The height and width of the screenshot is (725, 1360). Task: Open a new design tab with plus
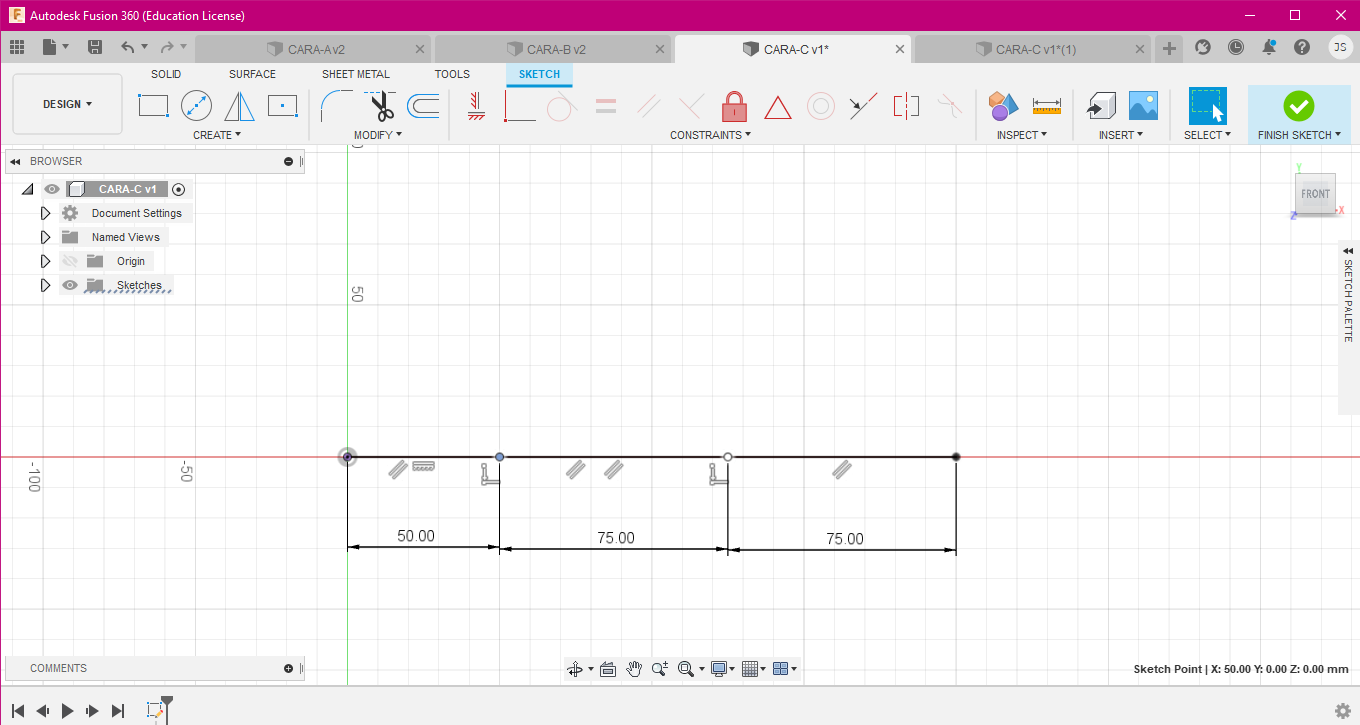click(x=1169, y=48)
